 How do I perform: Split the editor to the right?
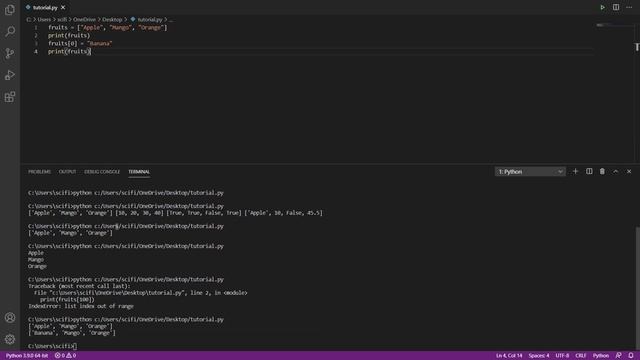point(616,7)
